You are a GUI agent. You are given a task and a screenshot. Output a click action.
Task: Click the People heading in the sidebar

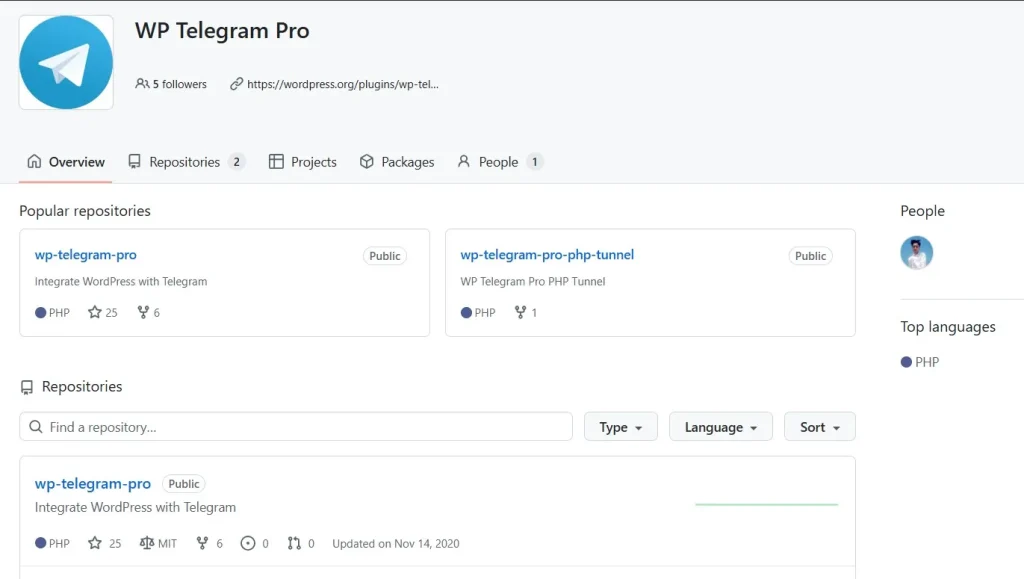click(922, 211)
